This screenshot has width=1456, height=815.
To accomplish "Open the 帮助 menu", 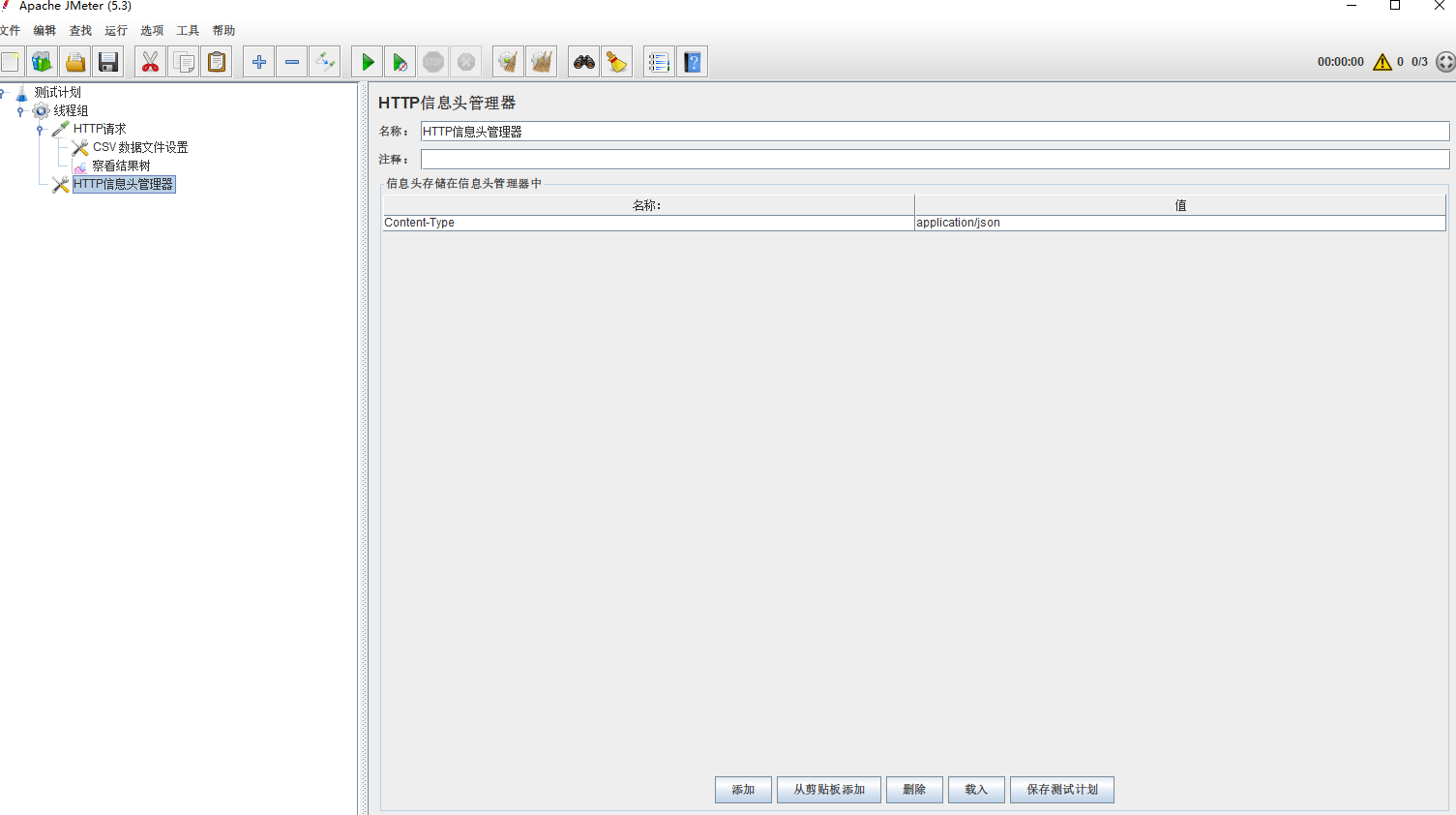I will point(223,31).
